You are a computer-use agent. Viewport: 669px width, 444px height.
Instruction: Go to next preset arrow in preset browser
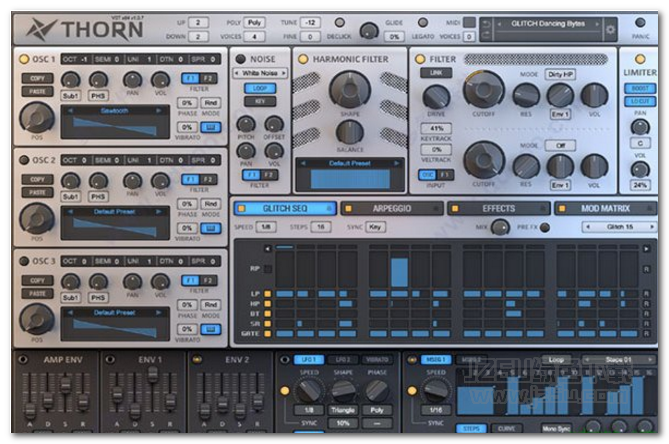597,24
